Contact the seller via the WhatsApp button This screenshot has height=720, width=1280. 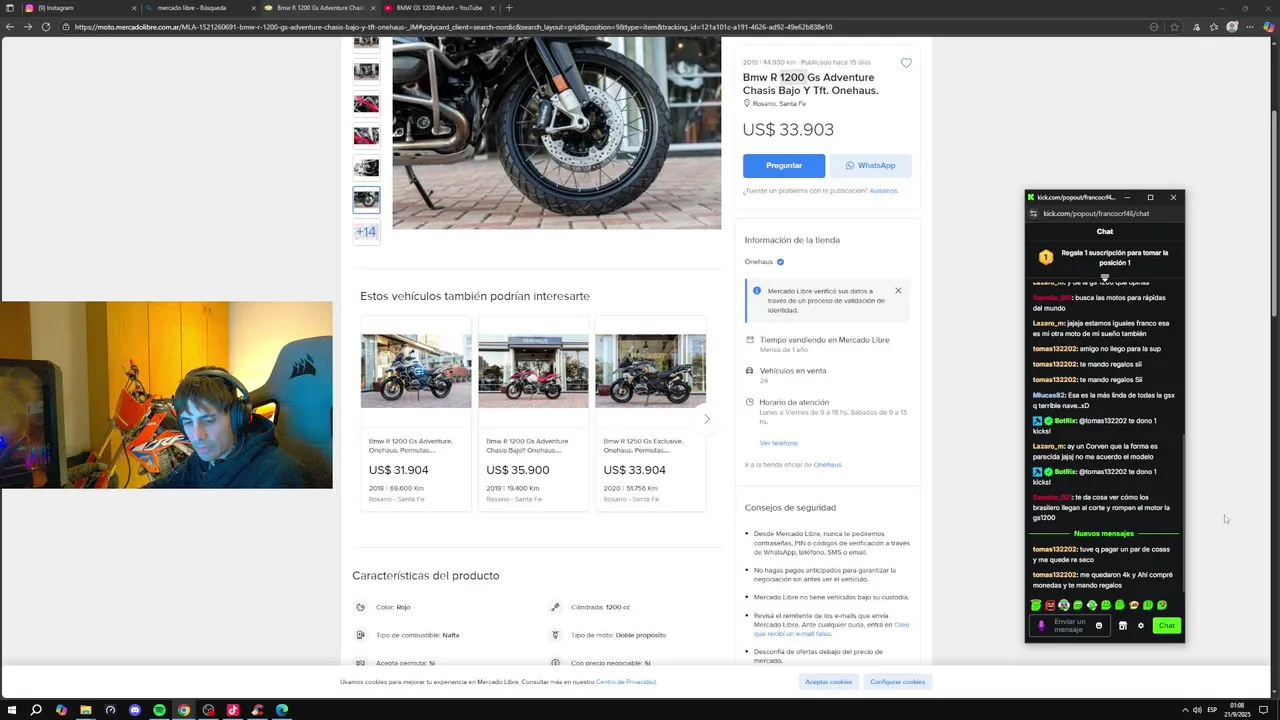[x=870, y=166]
